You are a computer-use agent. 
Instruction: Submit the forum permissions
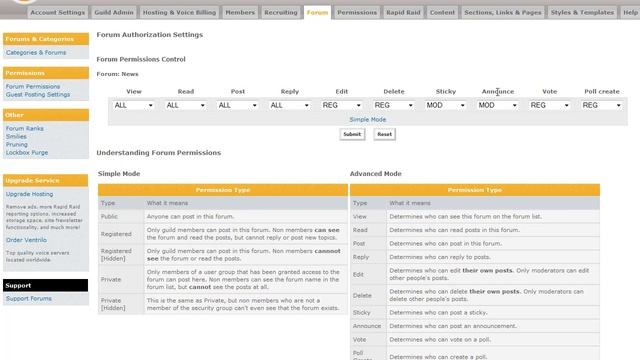(352, 134)
